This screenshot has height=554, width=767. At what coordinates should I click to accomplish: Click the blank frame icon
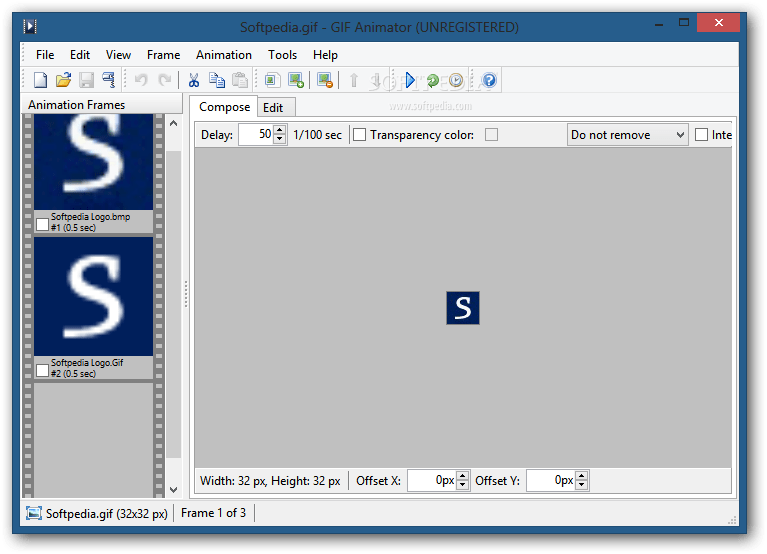click(272, 80)
